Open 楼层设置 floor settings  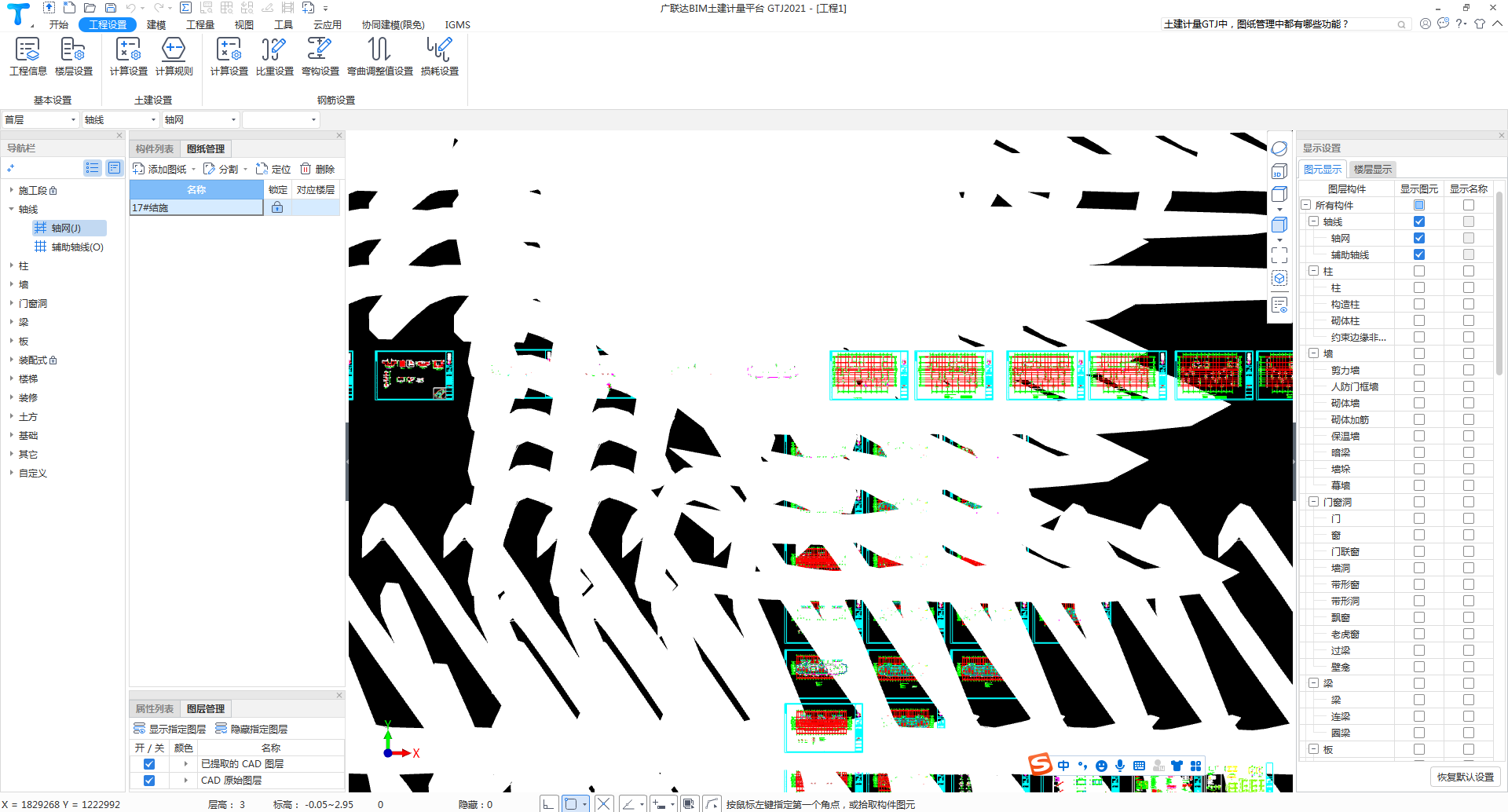pyautogui.click(x=73, y=57)
